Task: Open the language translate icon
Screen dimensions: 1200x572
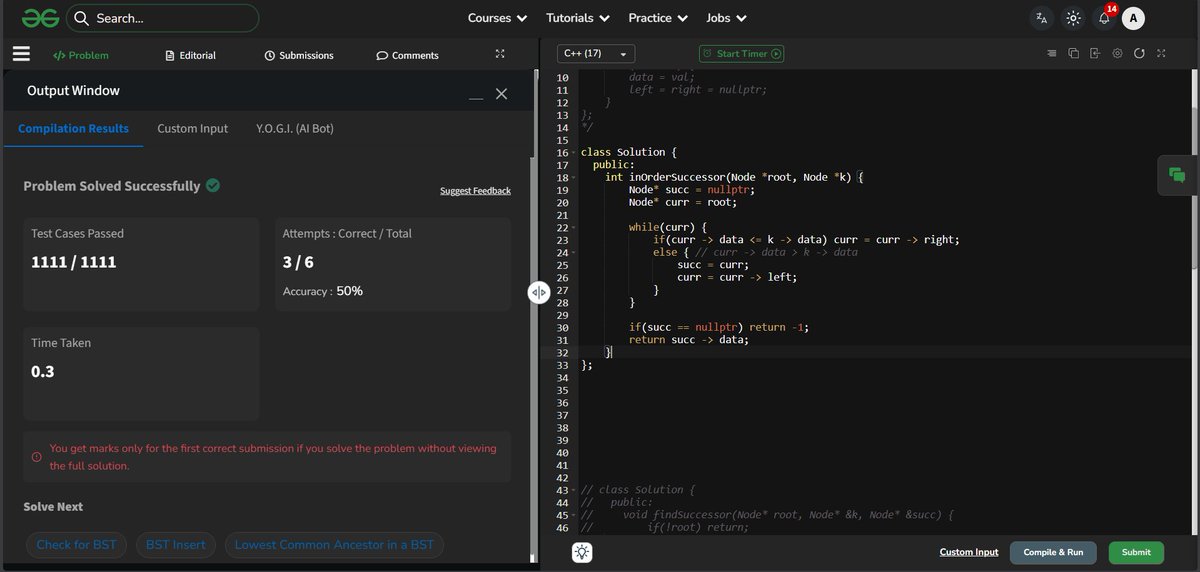Action: (x=1042, y=18)
